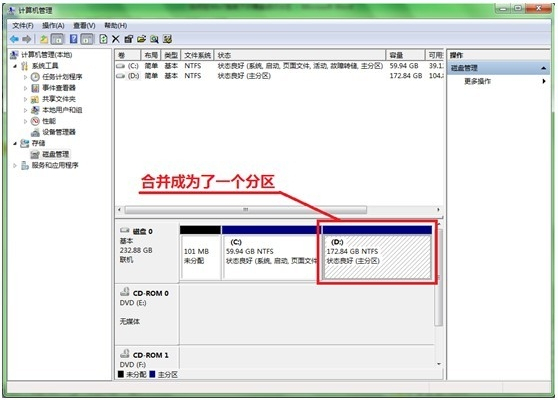Viewport: 558px width, 400px height.
Task: Click the Open folder icon in the toolbar
Action: pos(141,39)
